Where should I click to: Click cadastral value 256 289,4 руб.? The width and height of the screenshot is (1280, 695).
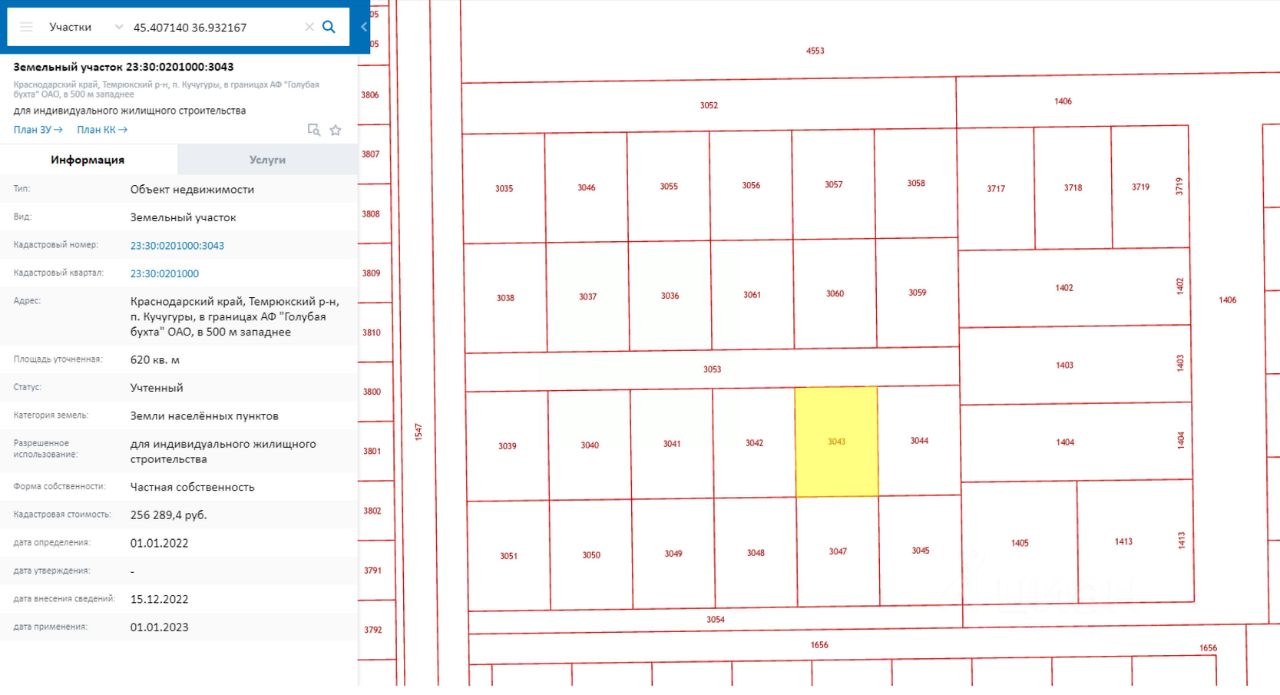pos(169,515)
